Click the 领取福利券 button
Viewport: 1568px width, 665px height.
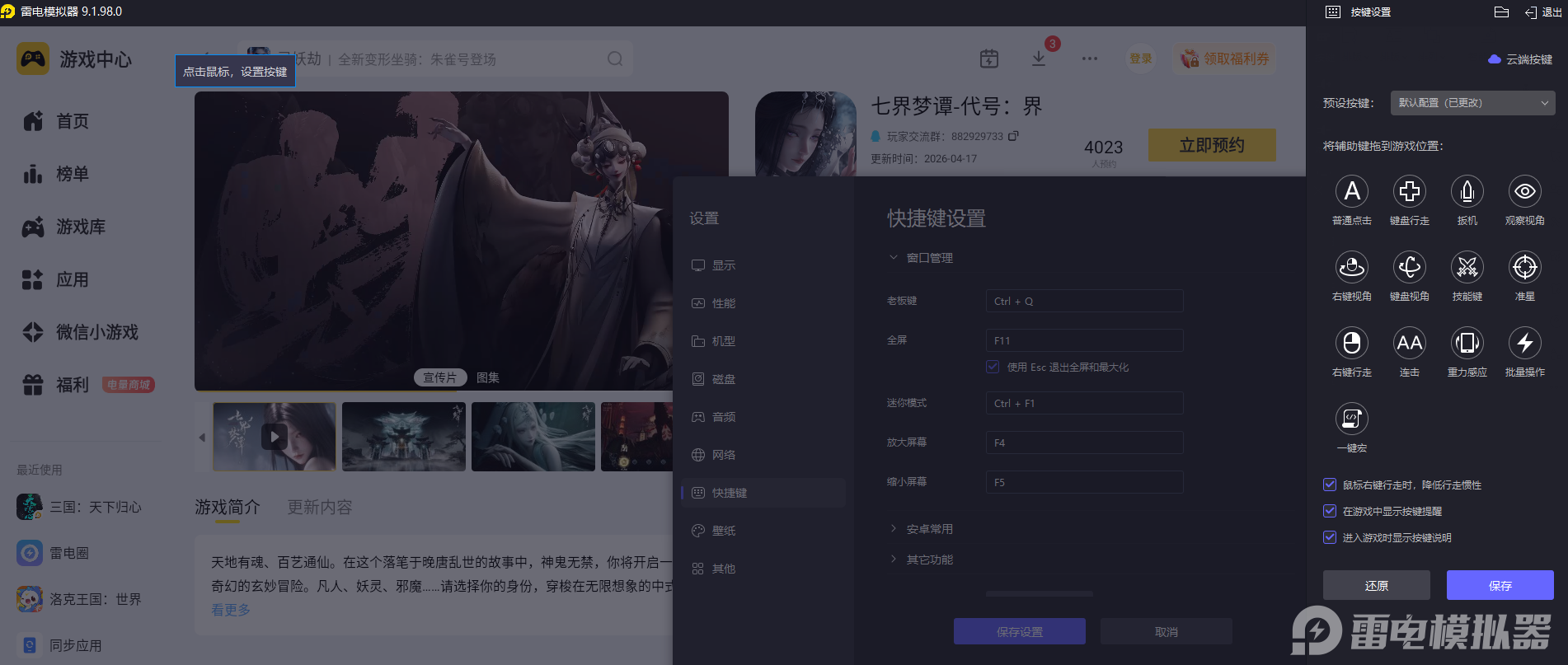pyautogui.click(x=1225, y=59)
